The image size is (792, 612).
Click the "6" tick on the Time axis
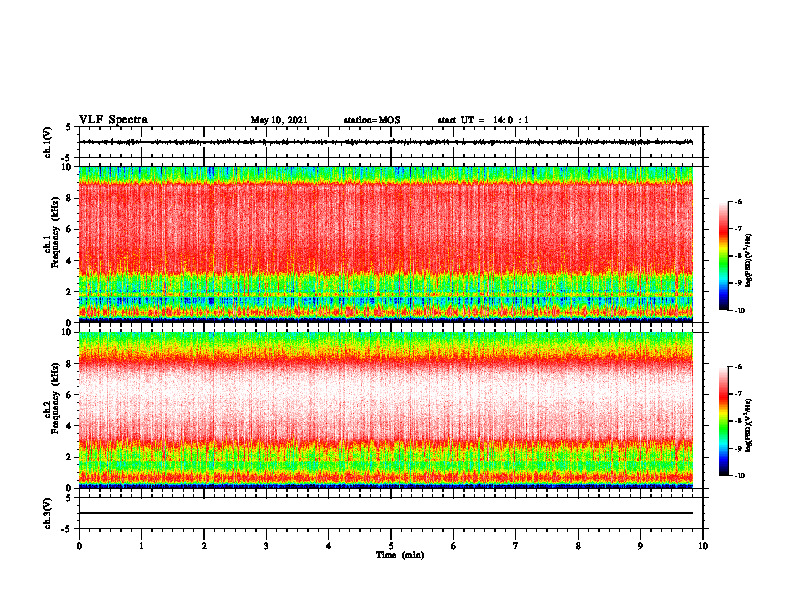point(453,546)
